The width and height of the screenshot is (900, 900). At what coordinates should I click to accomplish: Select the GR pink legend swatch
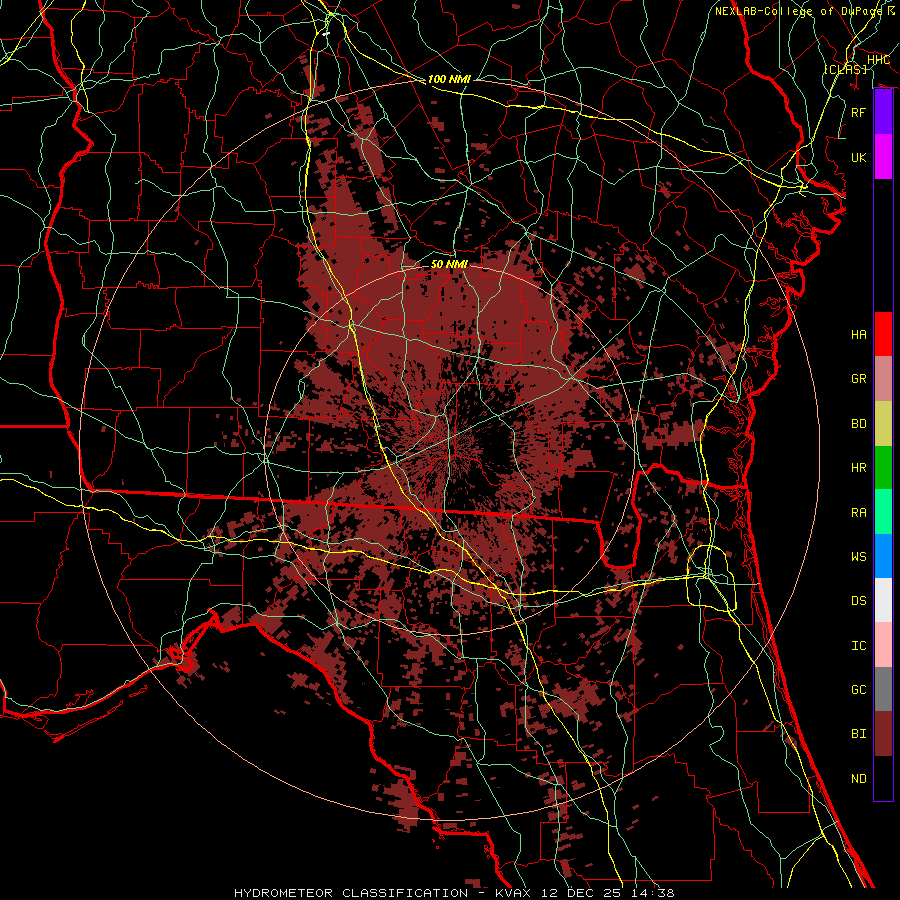tap(883, 378)
